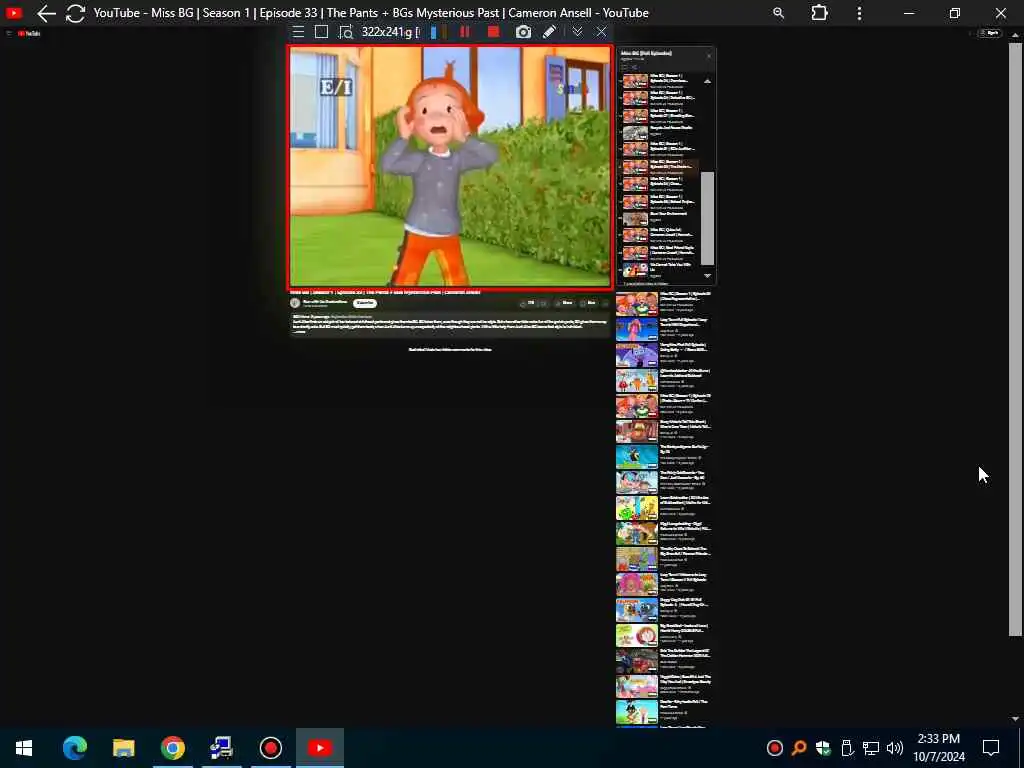This screenshot has height=768, width=1024.
Task: Open YouTube guide hamburger menu
Action: [9, 33]
